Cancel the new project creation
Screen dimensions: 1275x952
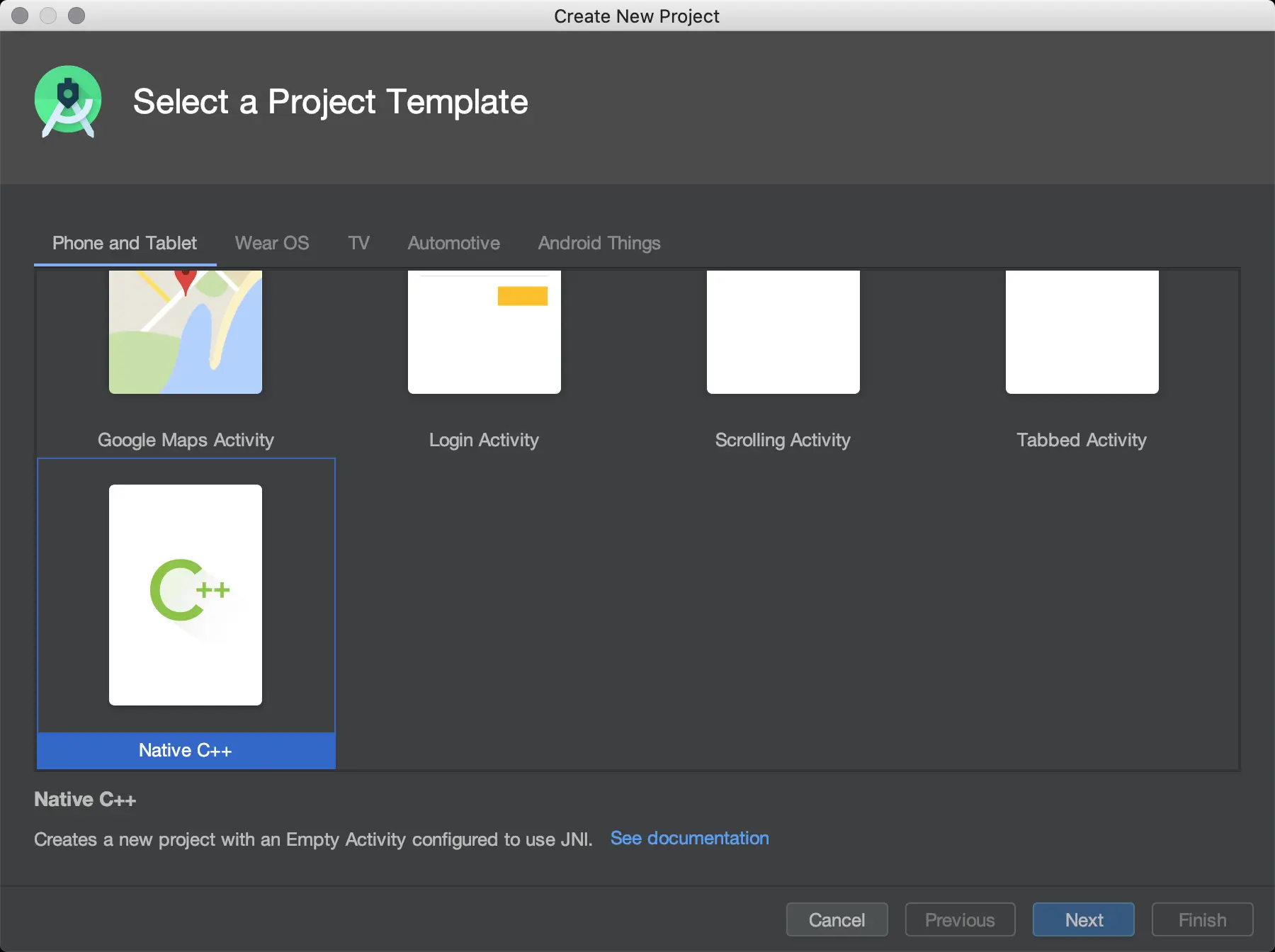pos(837,919)
